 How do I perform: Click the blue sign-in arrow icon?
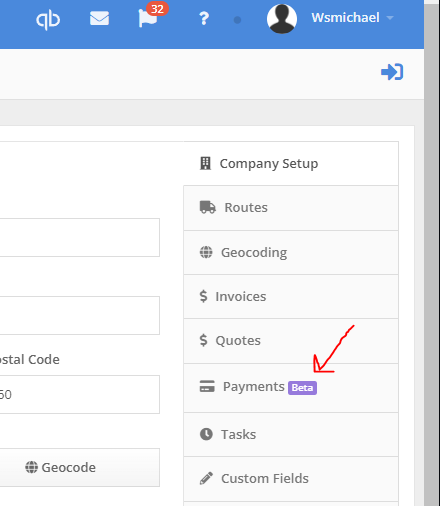pos(392,72)
